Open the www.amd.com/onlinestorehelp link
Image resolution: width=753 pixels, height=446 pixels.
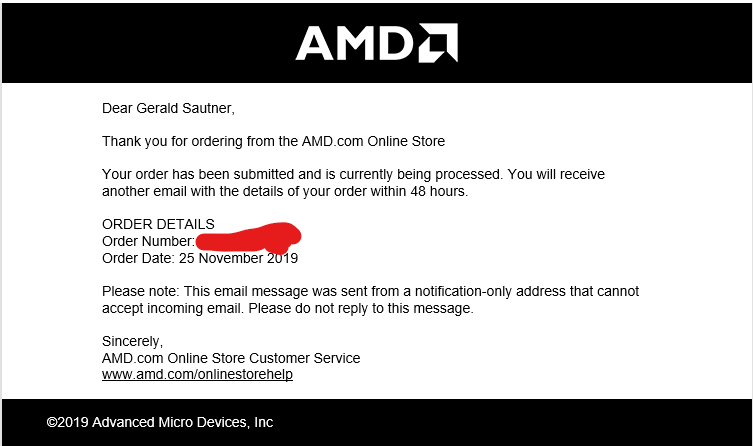coord(197,374)
